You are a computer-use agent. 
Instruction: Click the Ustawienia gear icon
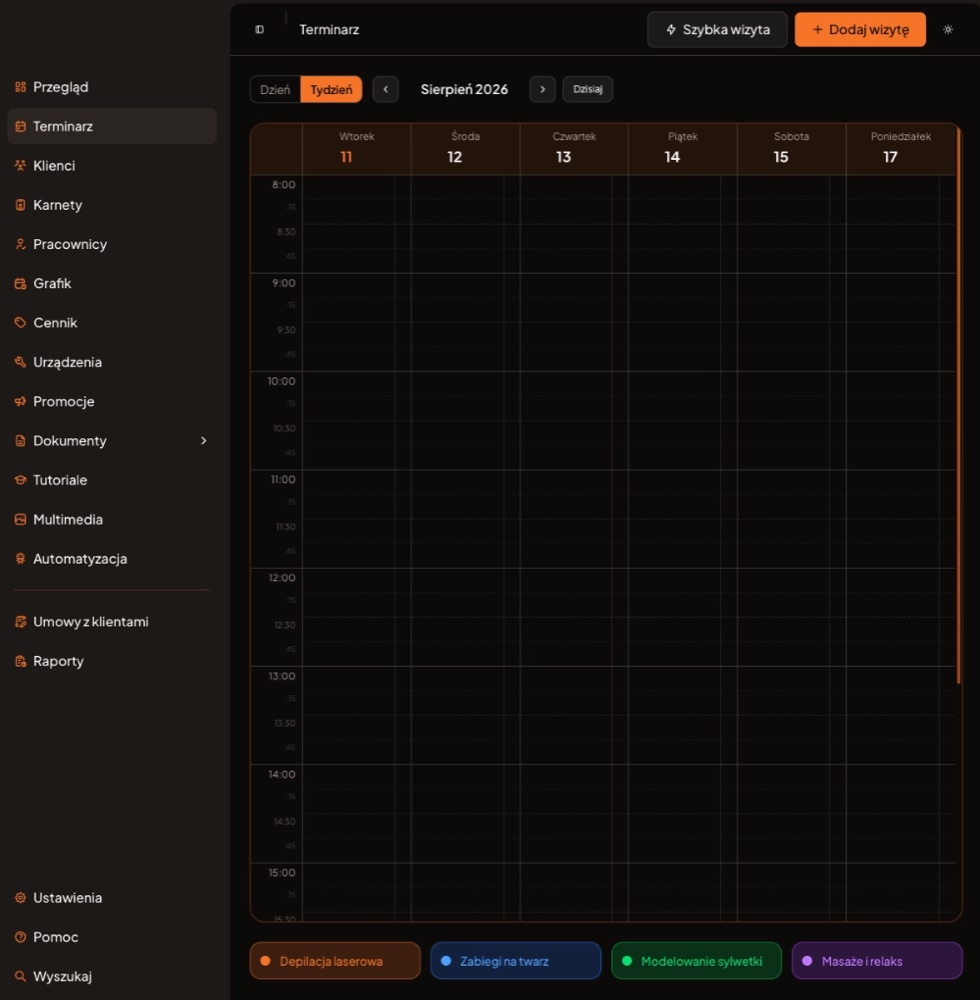point(20,898)
